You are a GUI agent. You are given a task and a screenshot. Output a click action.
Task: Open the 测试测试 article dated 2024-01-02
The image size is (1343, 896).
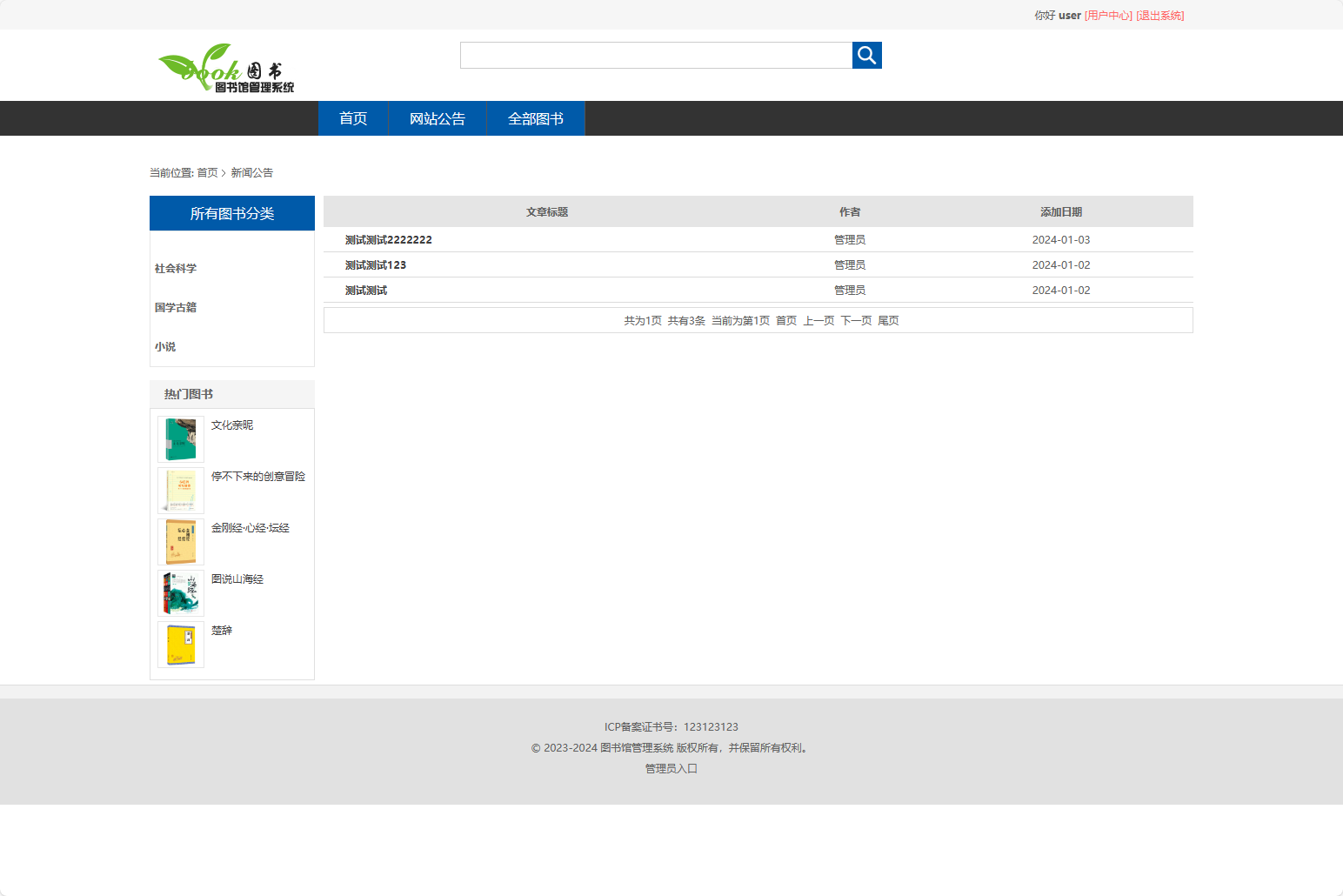(366, 291)
